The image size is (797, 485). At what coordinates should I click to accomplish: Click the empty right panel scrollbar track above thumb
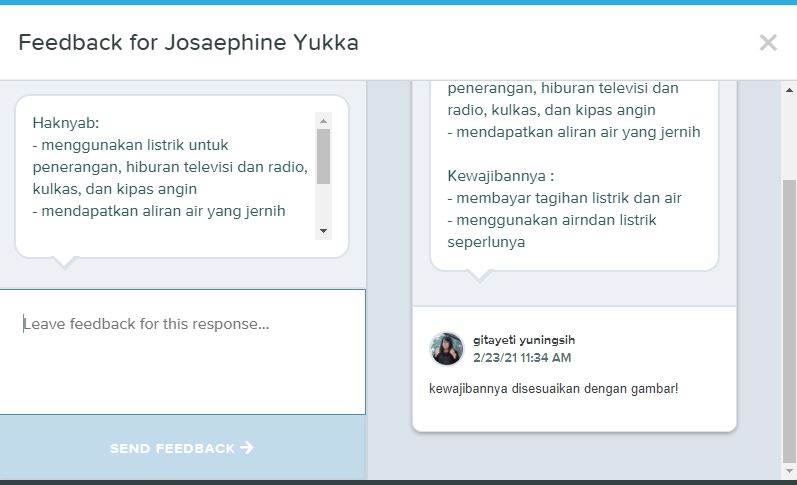789,138
